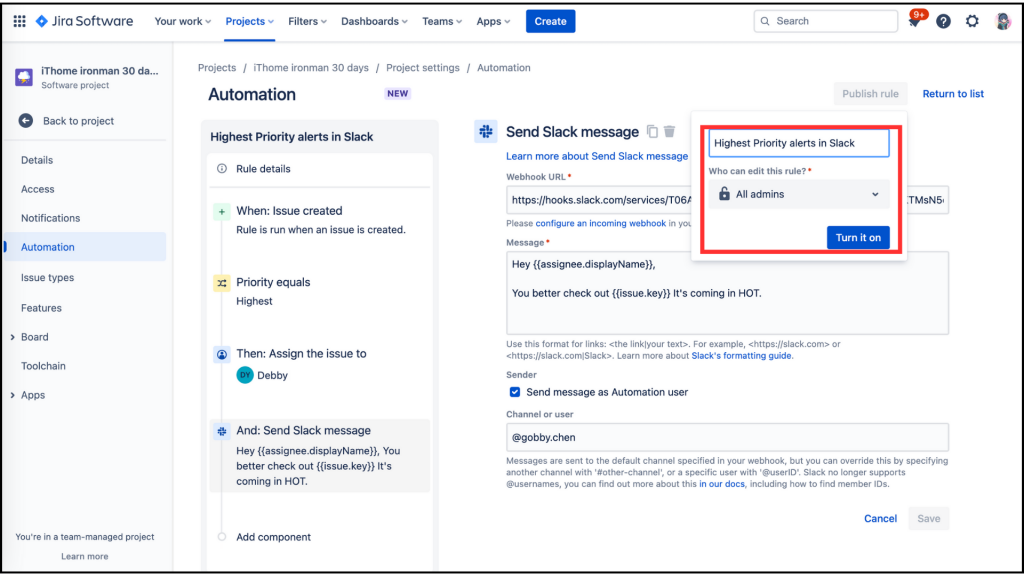Open the in our docs link
This screenshot has height=576, width=1024.
click(x=722, y=484)
